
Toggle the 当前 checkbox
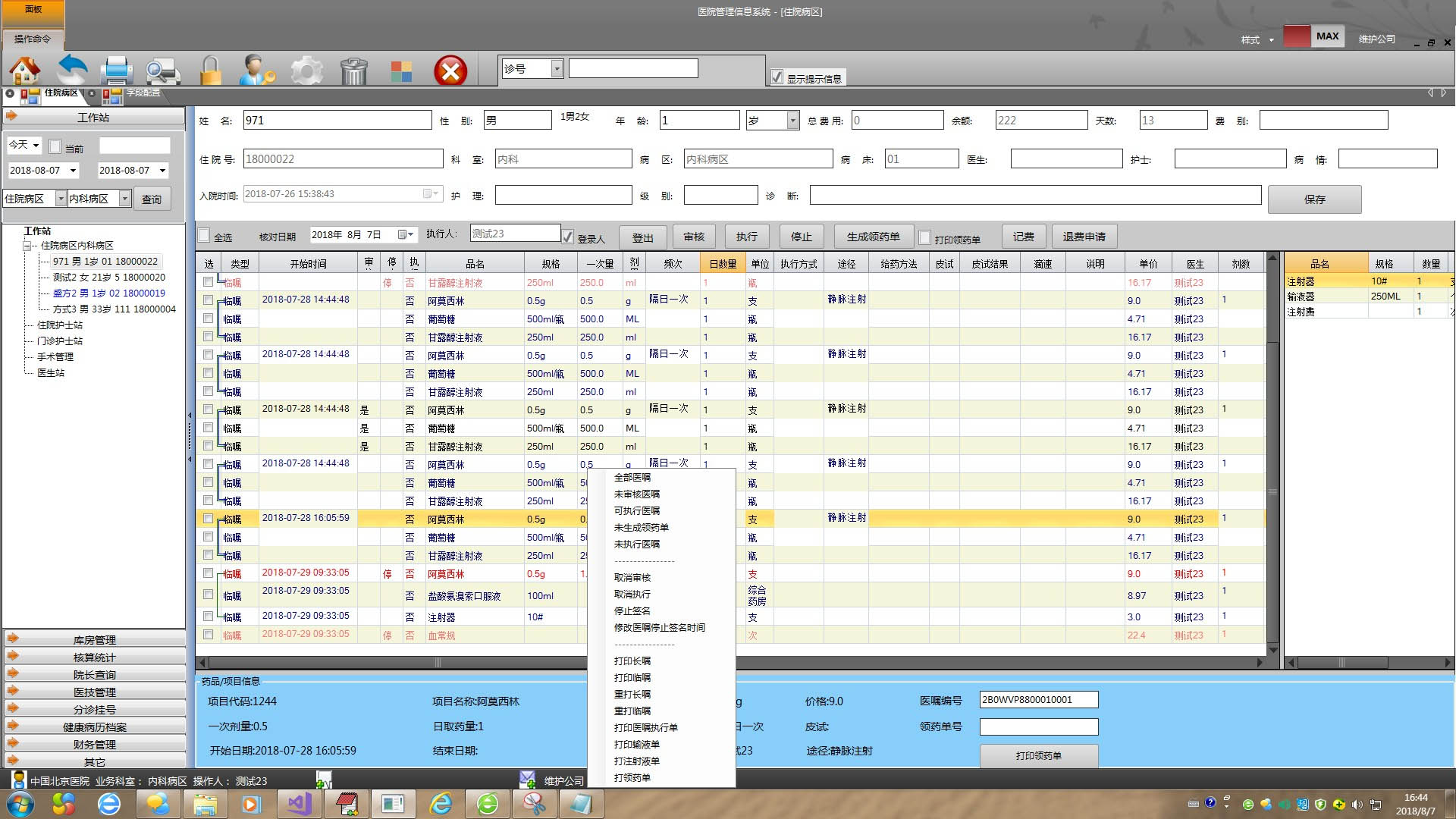click(55, 146)
